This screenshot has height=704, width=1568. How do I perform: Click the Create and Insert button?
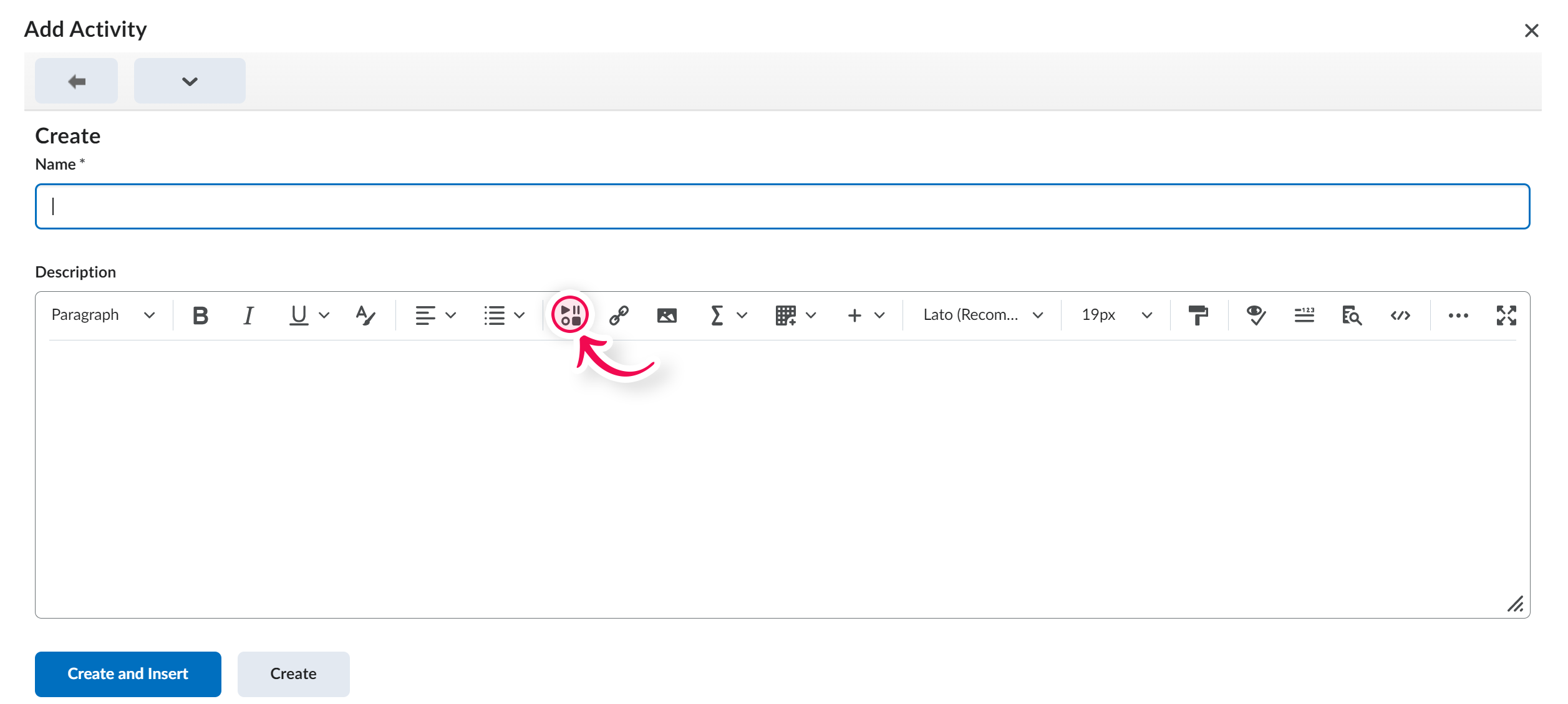pos(128,673)
